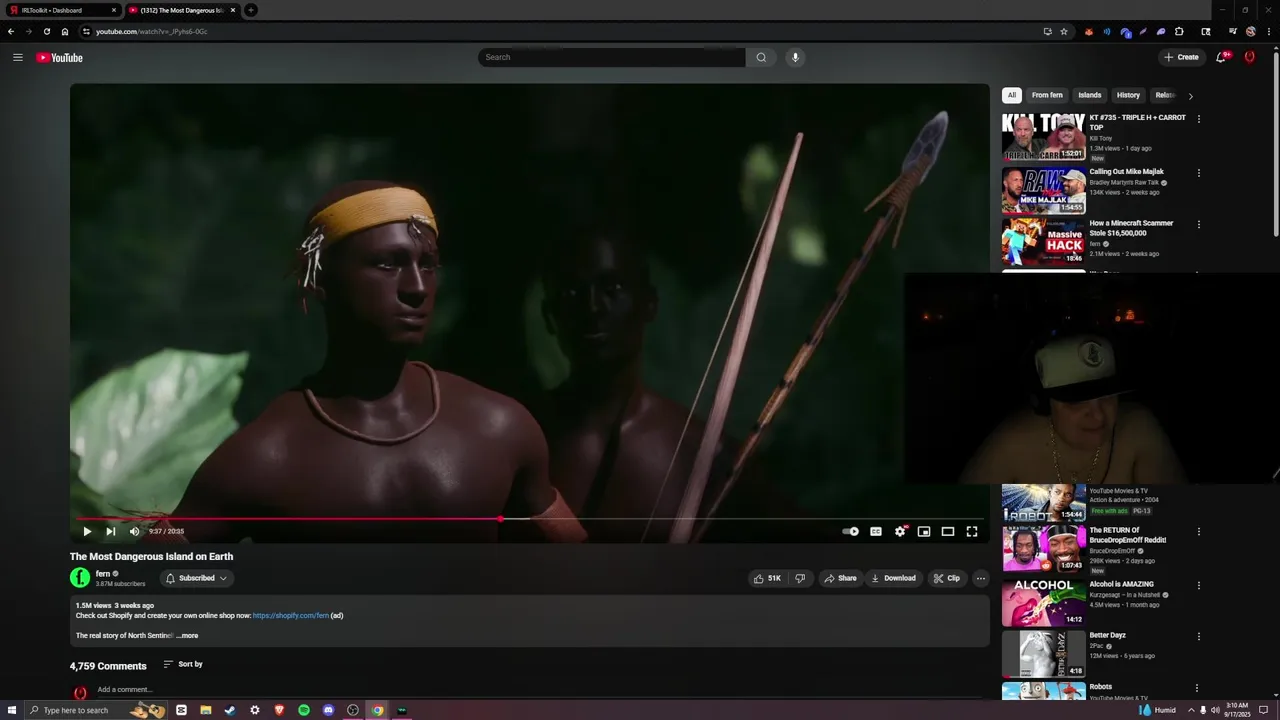Download this video
Image resolution: width=1280 pixels, height=720 pixels.
[894, 578]
